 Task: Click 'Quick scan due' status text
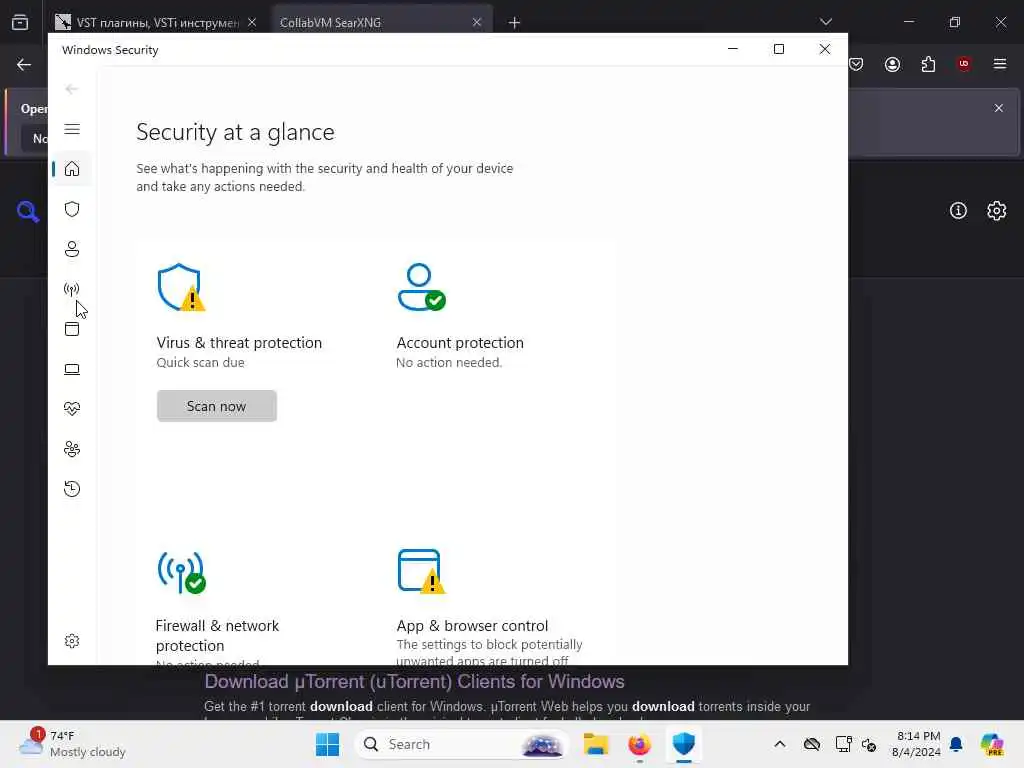click(200, 362)
